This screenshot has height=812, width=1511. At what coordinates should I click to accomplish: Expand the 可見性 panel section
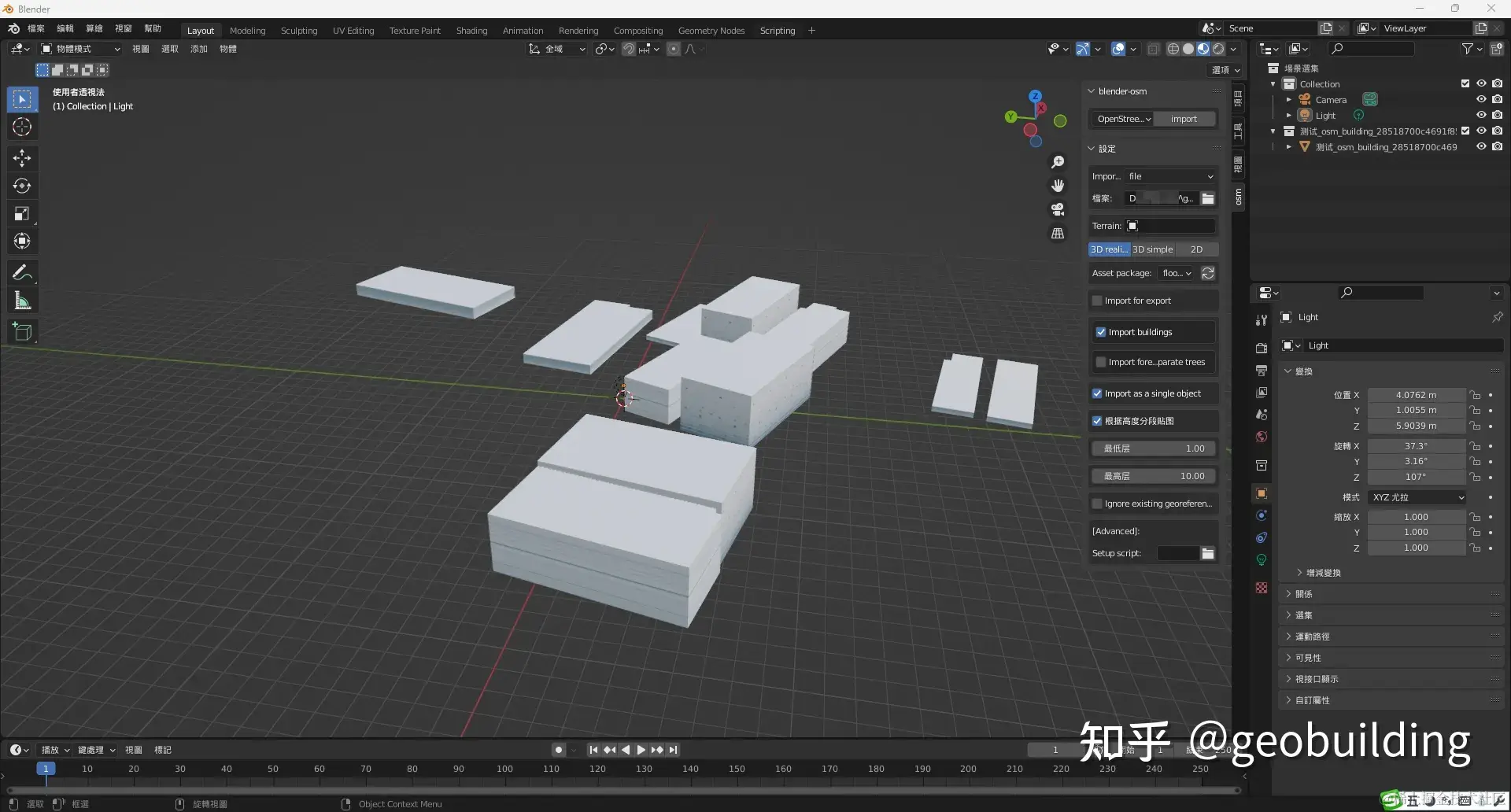[1308, 658]
